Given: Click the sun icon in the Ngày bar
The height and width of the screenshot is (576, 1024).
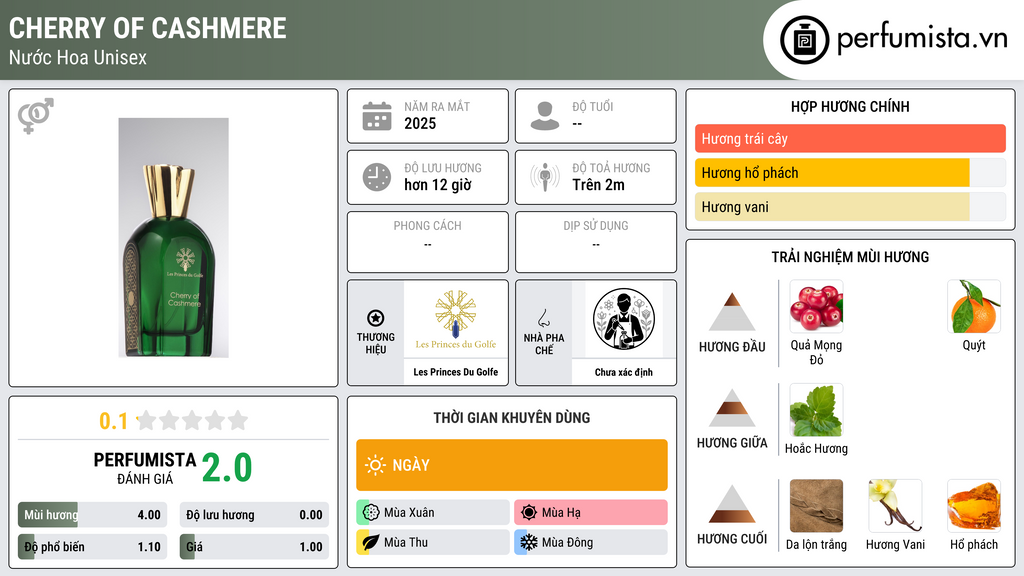Looking at the screenshot, I should (376, 465).
